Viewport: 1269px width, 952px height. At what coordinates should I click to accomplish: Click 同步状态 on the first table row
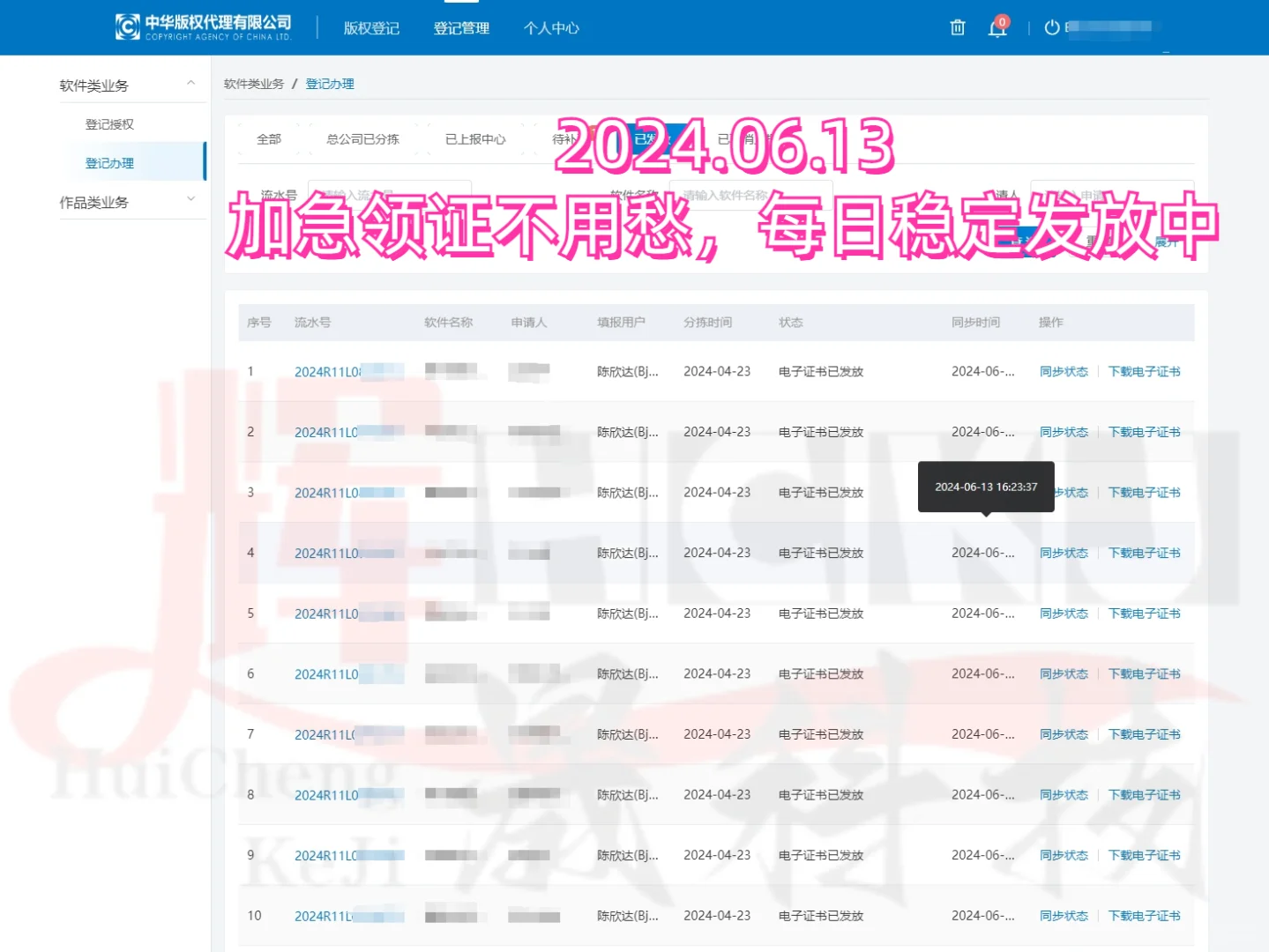point(1064,371)
